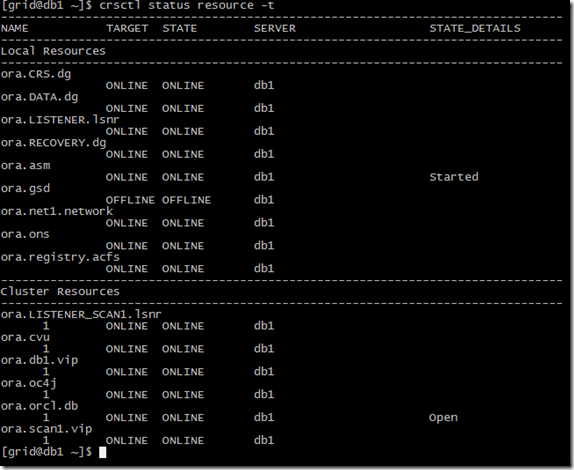This screenshot has height=470, width=574.
Task: Click the top [grid@db1 ~]$ prompt text
Action: [46, 5]
